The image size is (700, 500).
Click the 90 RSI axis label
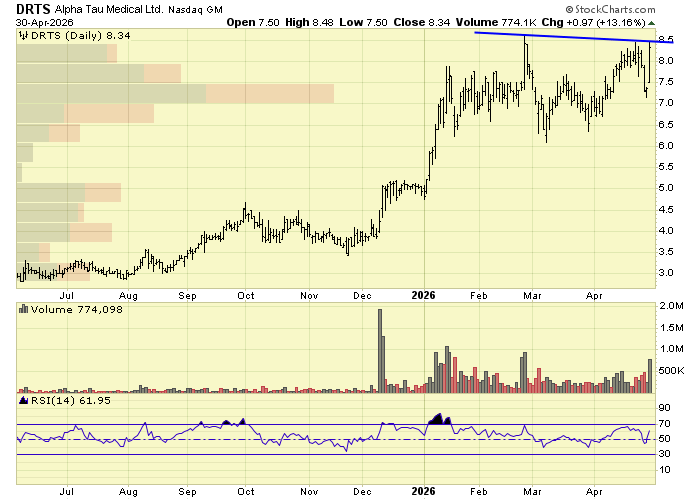665,408
